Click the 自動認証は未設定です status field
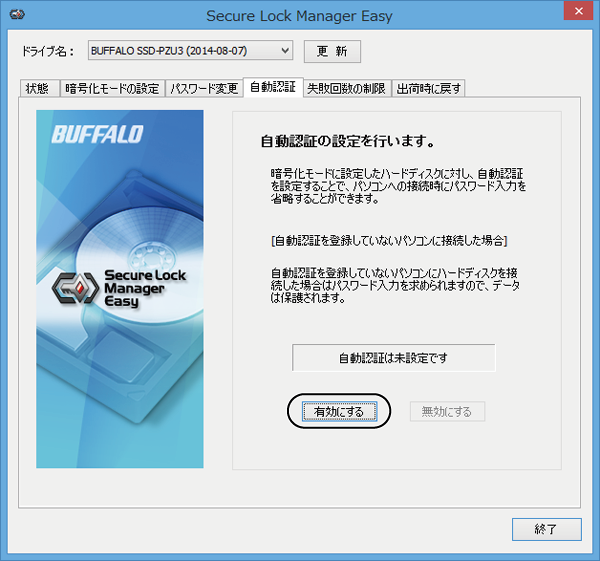This screenshot has height=561, width=600. [394, 358]
